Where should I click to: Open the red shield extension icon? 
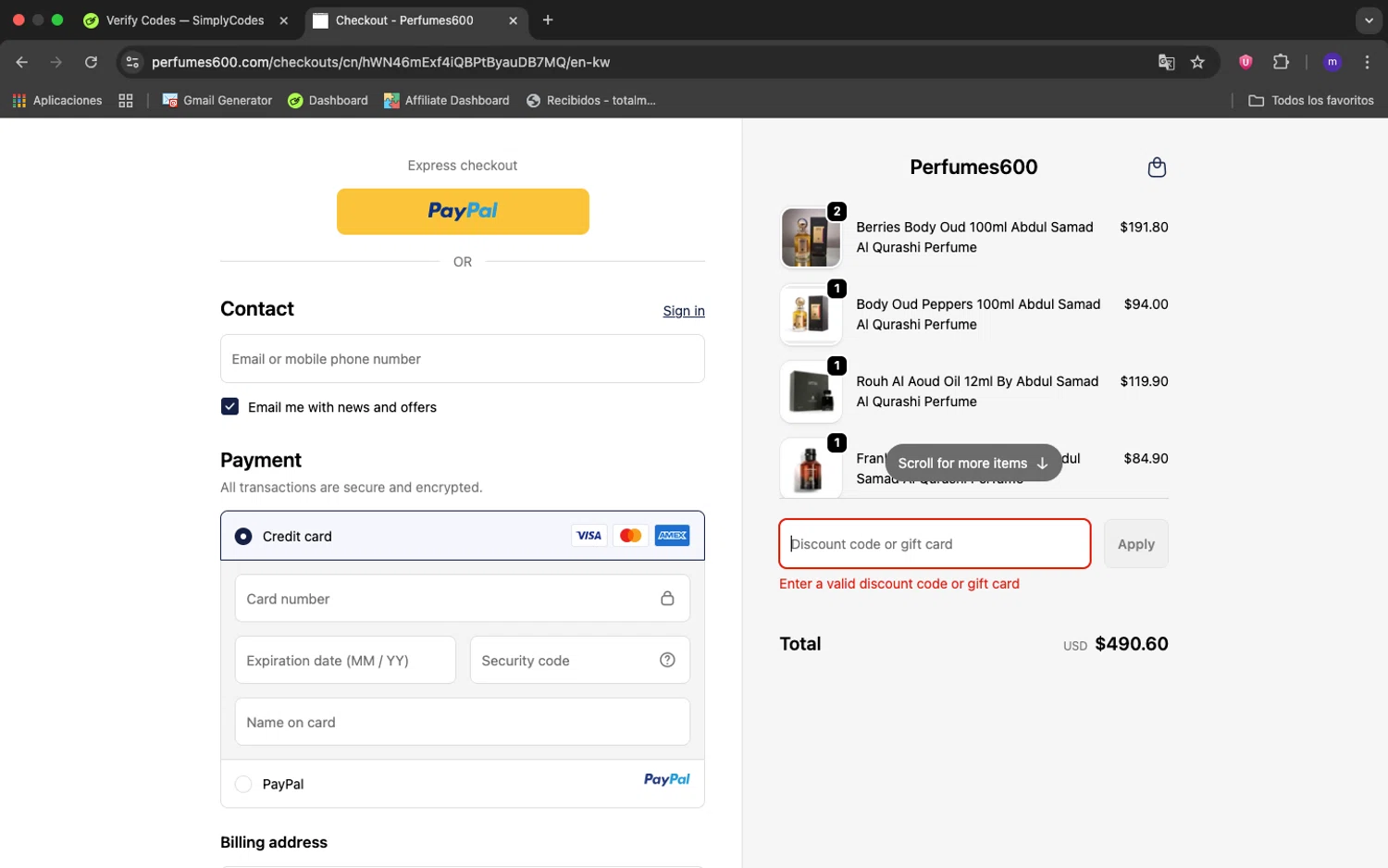[x=1245, y=62]
